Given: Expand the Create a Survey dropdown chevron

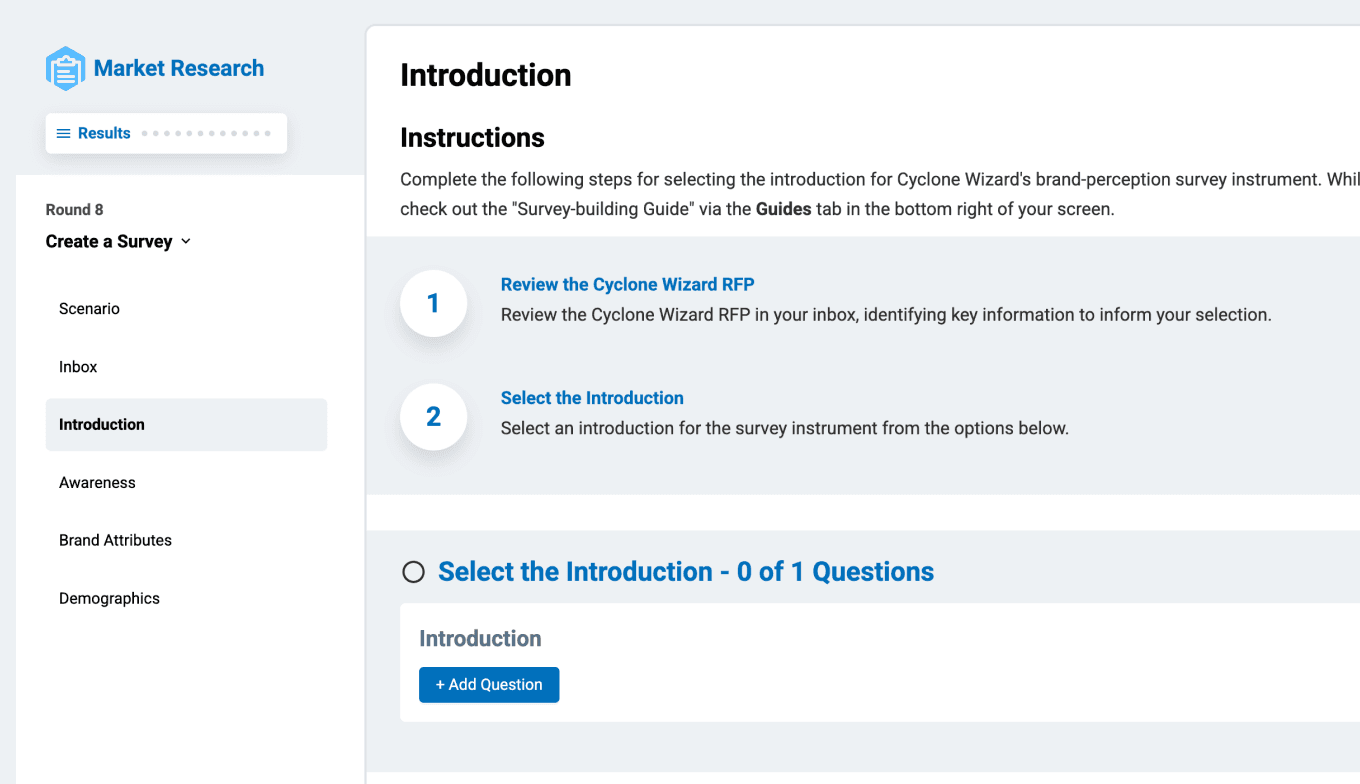Looking at the screenshot, I should click(x=186, y=242).
